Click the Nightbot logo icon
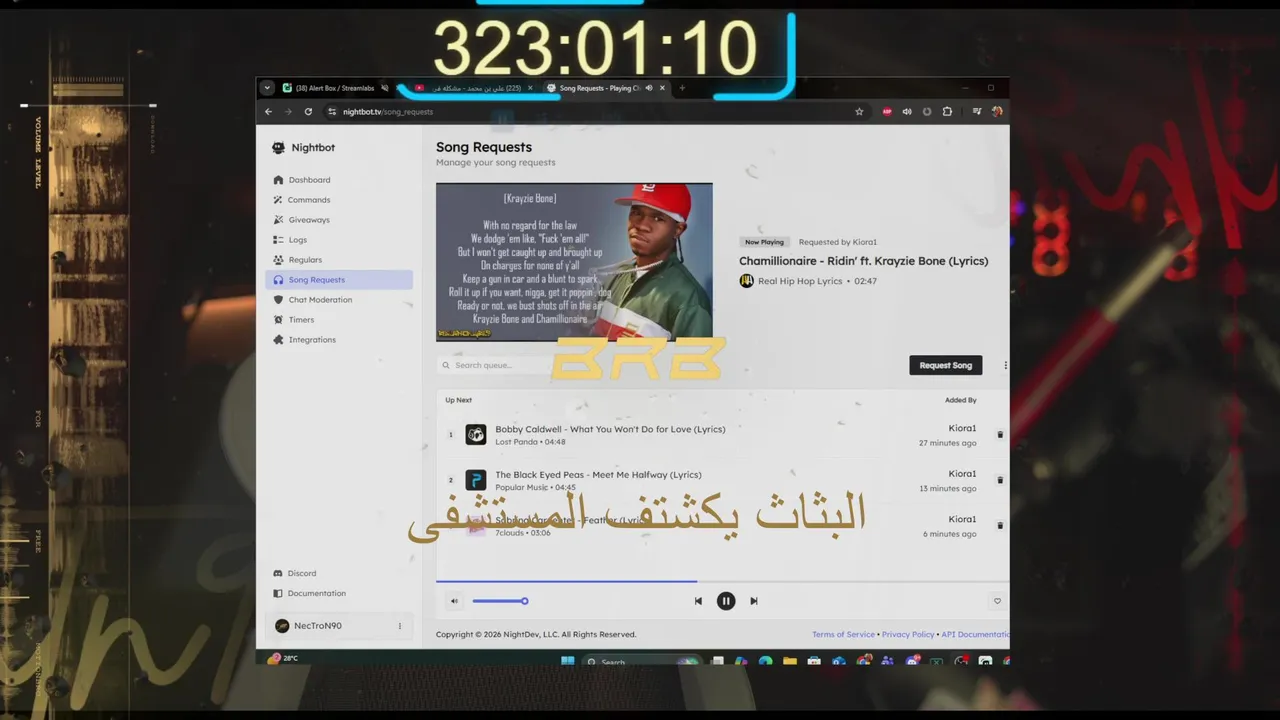Screen dimensions: 1280x720 (x=278, y=147)
